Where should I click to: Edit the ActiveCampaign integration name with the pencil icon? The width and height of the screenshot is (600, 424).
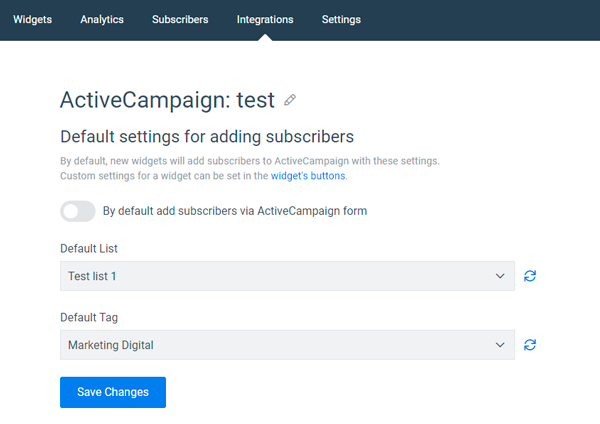point(290,100)
